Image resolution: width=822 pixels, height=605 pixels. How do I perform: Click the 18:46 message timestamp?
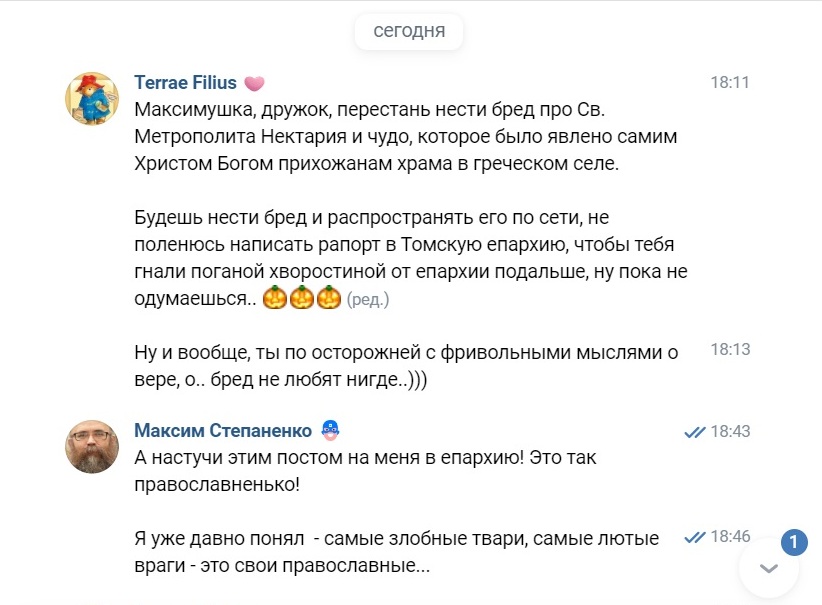click(730, 538)
